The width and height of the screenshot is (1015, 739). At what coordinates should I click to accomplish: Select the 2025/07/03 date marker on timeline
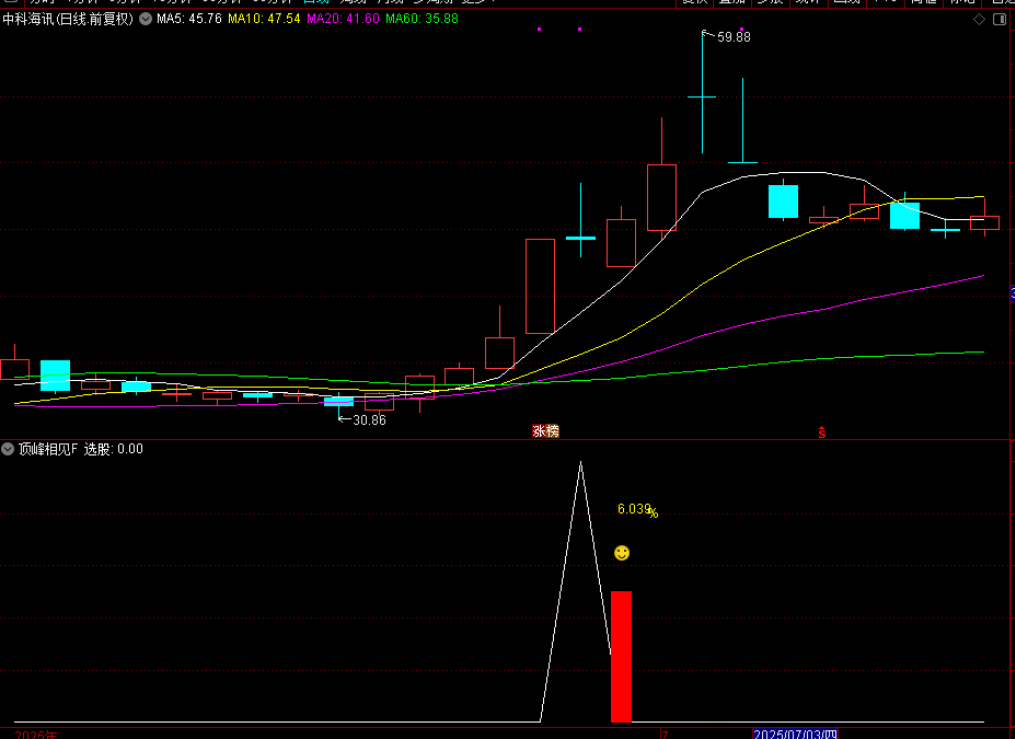tap(794, 733)
